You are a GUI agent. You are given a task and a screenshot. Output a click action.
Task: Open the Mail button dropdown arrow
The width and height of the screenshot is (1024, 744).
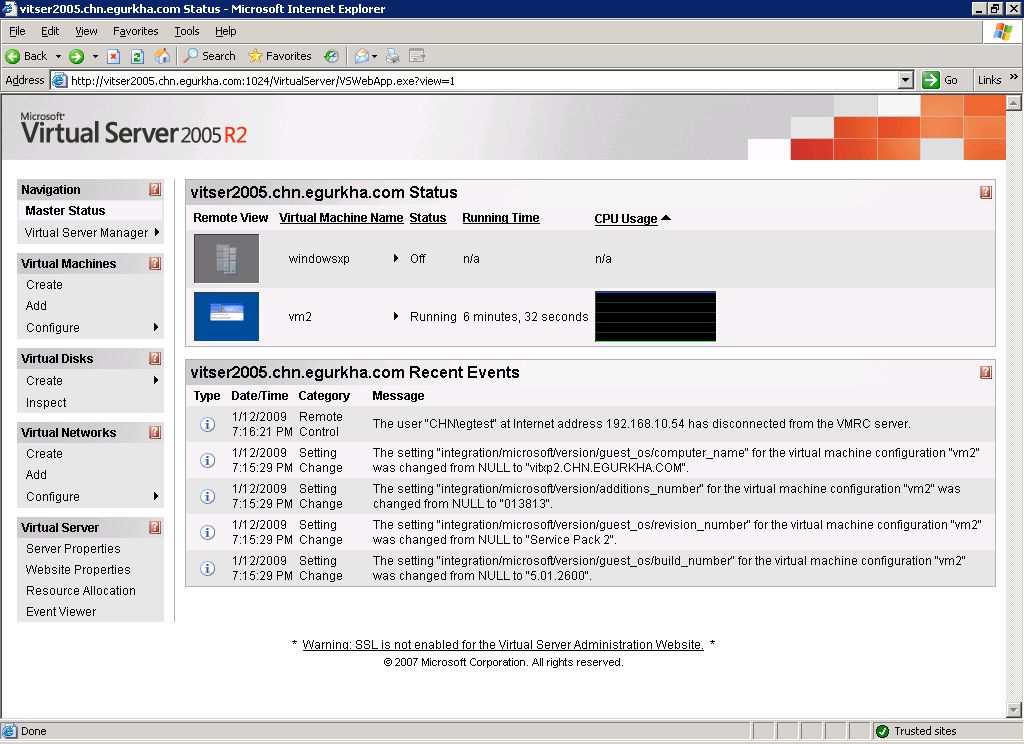[374, 56]
